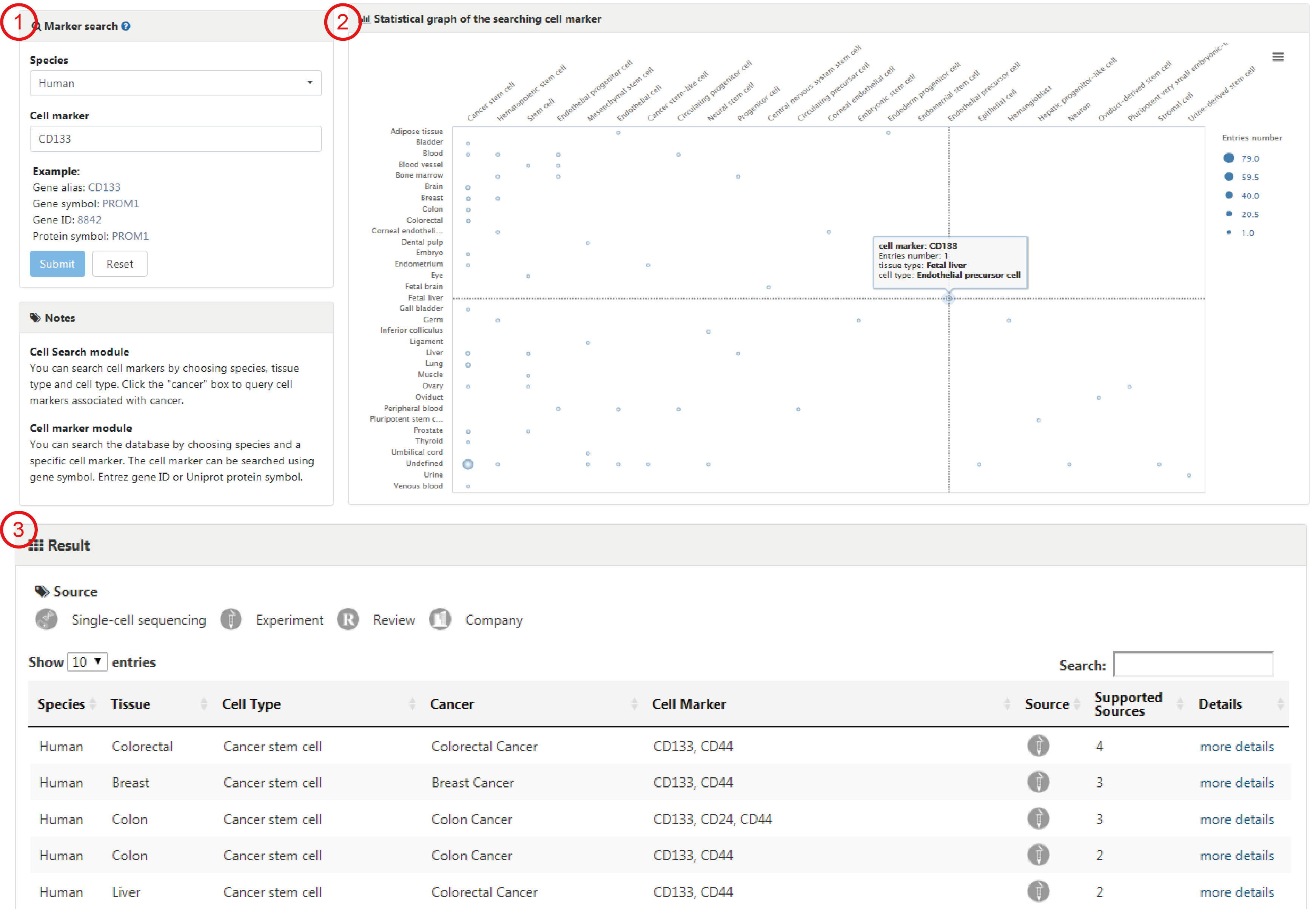Image resolution: width=1316 pixels, height=909 pixels.
Task: Click the Review source R icon
Action: tap(348, 619)
